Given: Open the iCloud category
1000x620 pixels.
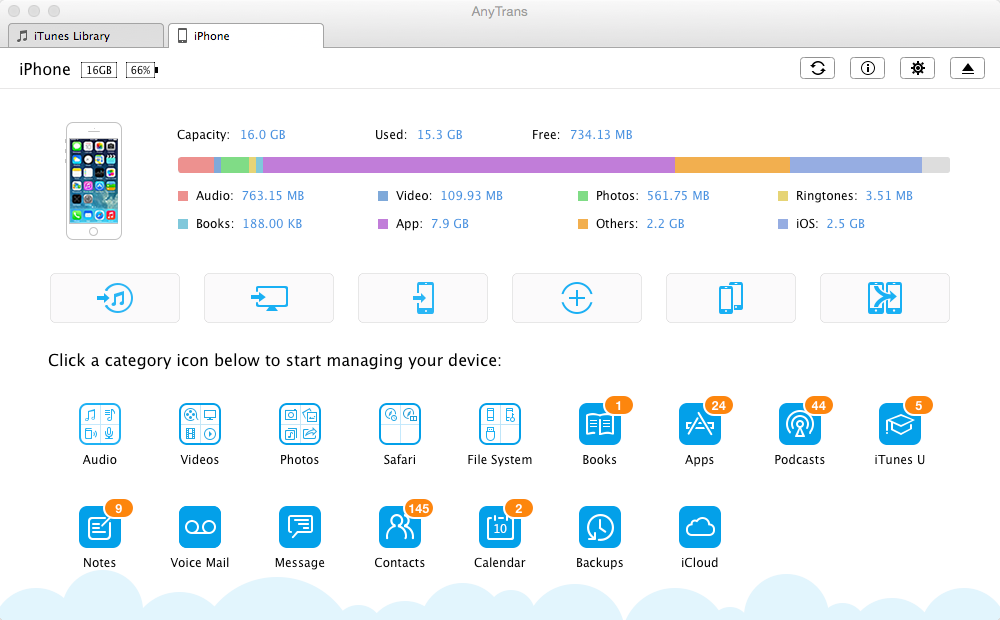Looking at the screenshot, I should (x=700, y=527).
